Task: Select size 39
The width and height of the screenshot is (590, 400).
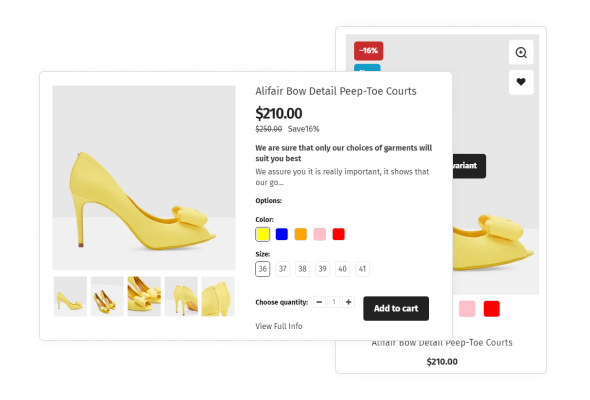Action: [x=322, y=269]
